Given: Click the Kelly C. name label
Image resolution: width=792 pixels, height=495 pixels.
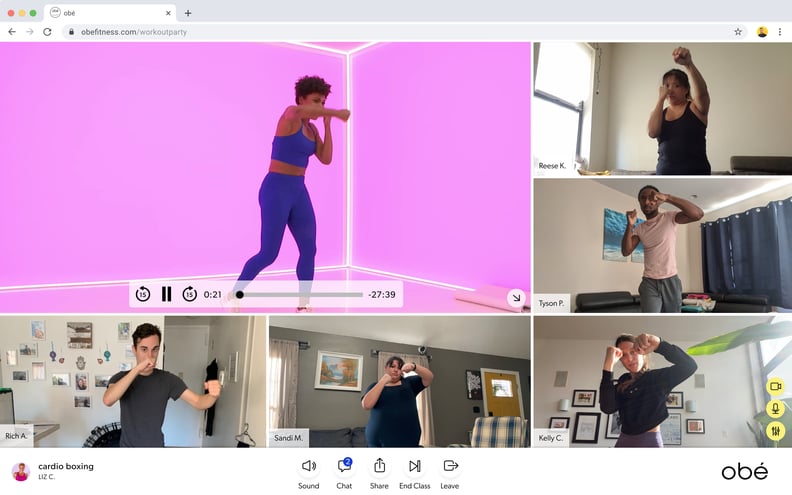Looking at the screenshot, I should pos(551,438).
